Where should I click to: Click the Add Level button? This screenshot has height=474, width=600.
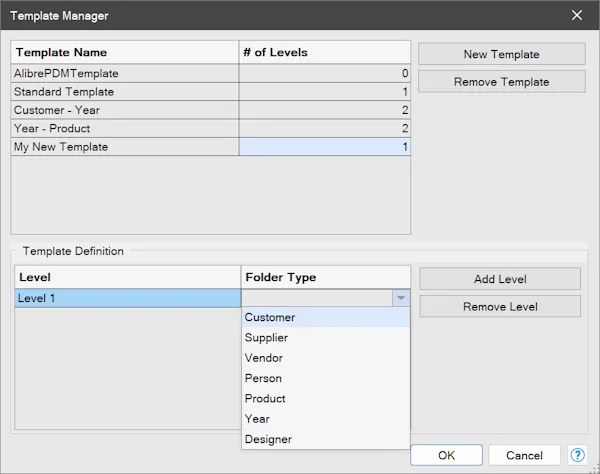500,279
